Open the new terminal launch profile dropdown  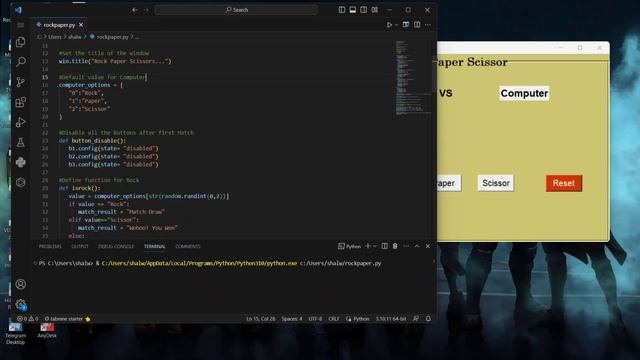point(375,246)
